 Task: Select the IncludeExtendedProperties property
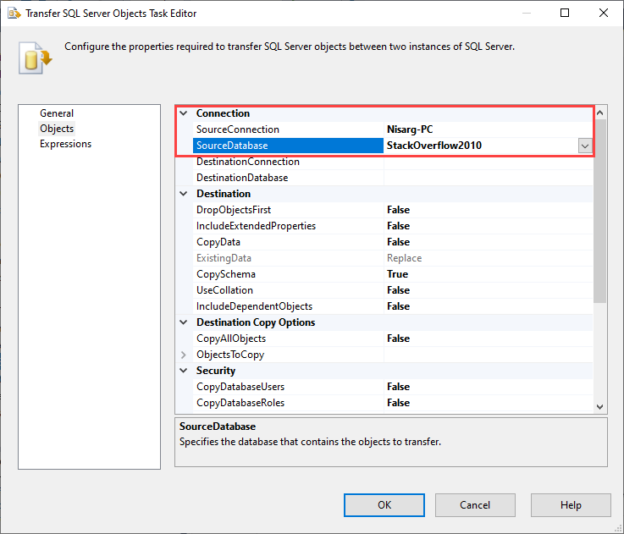256,226
